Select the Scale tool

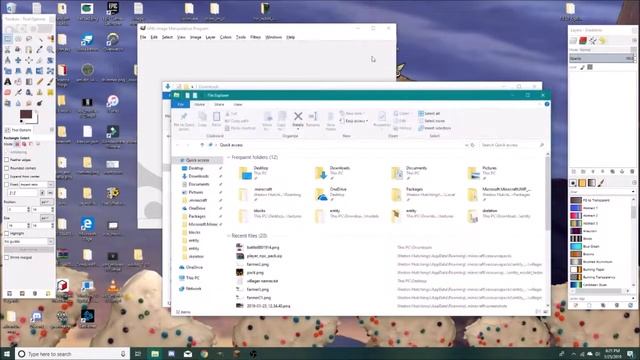[8, 71]
